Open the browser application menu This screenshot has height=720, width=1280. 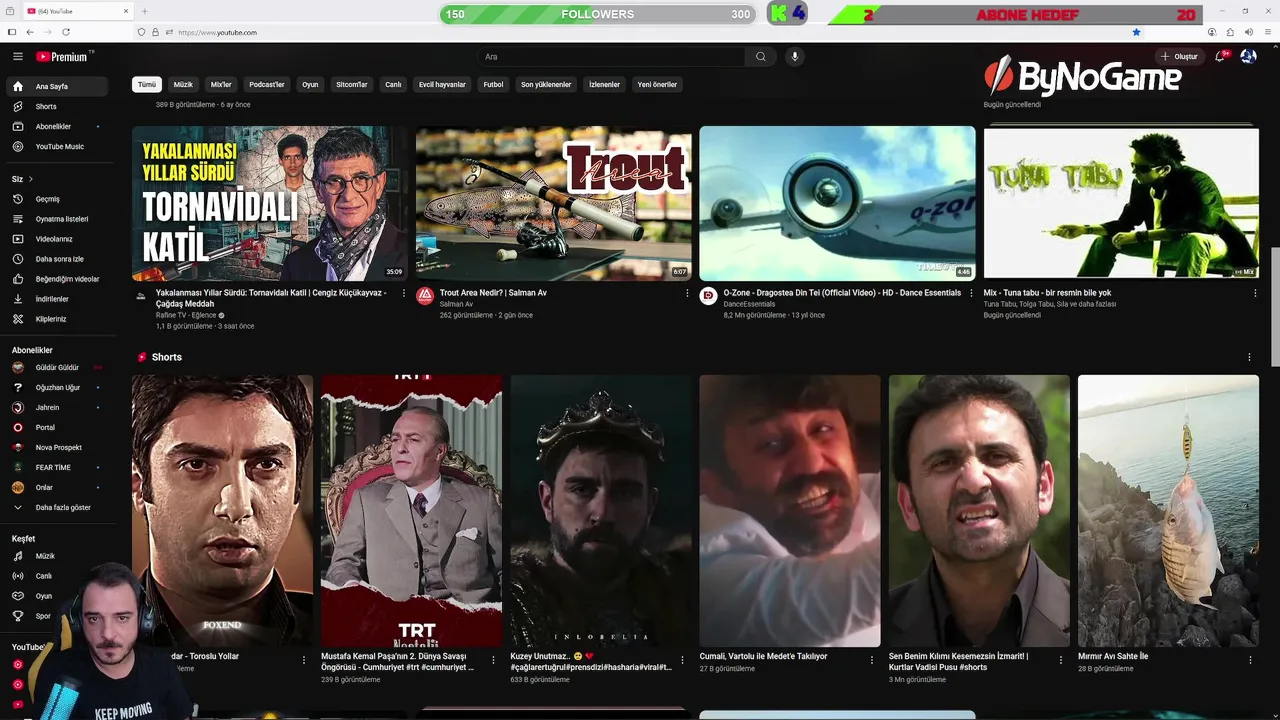click(1267, 32)
